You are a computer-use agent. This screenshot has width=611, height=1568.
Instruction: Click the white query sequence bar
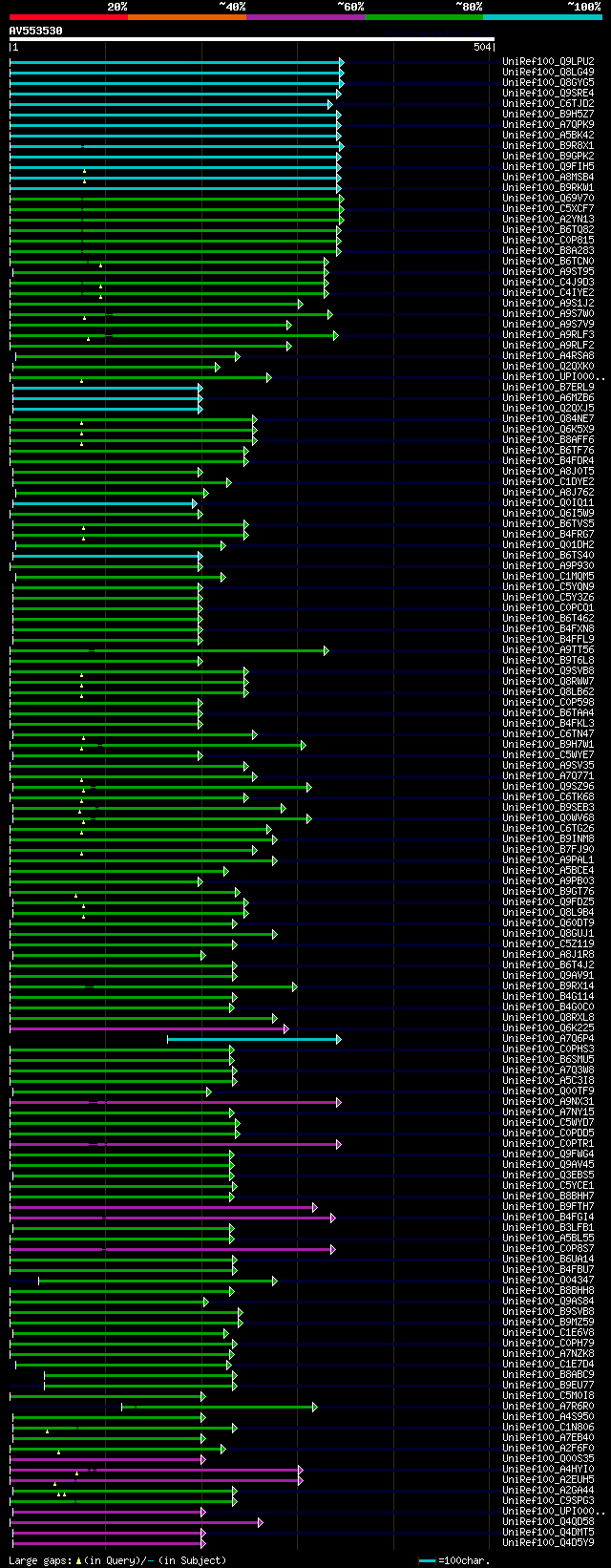tap(252, 39)
